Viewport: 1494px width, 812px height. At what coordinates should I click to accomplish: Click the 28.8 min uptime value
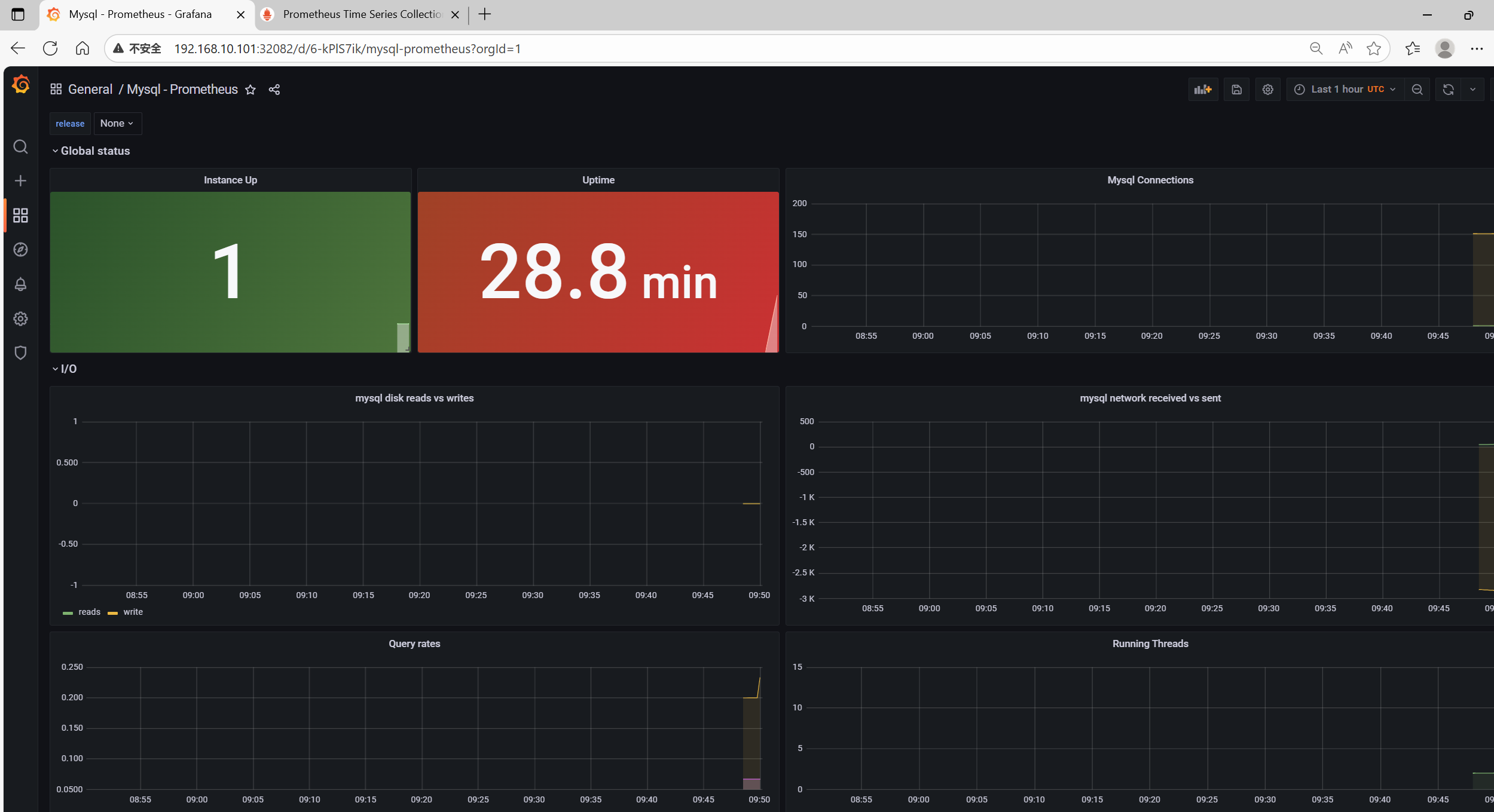(x=598, y=272)
